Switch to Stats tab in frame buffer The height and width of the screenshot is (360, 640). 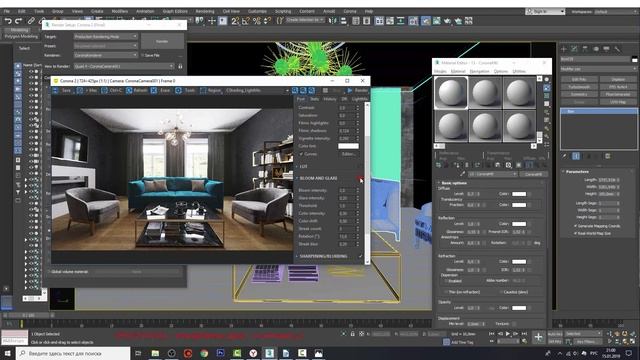coord(314,99)
